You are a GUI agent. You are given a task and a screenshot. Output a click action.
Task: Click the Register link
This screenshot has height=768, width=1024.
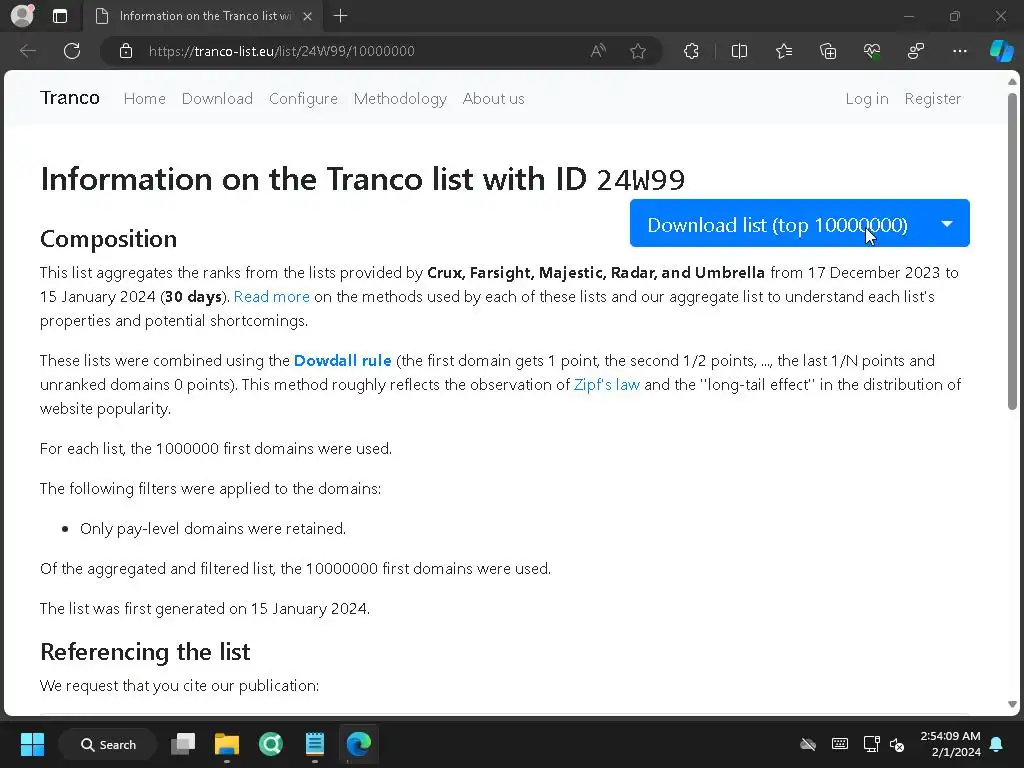pyautogui.click(x=933, y=99)
